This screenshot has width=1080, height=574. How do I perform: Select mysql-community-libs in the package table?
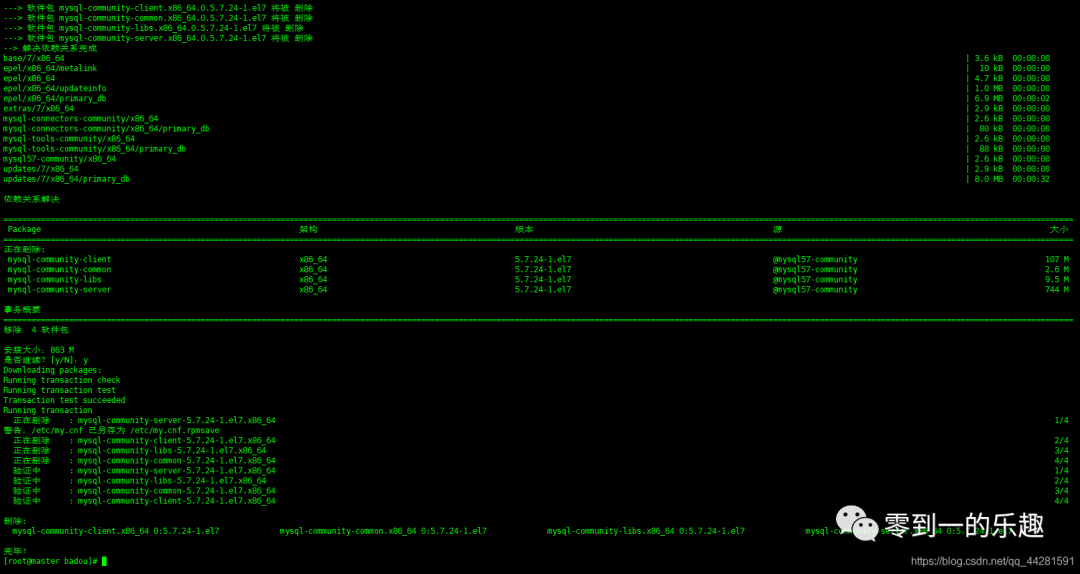54,280
